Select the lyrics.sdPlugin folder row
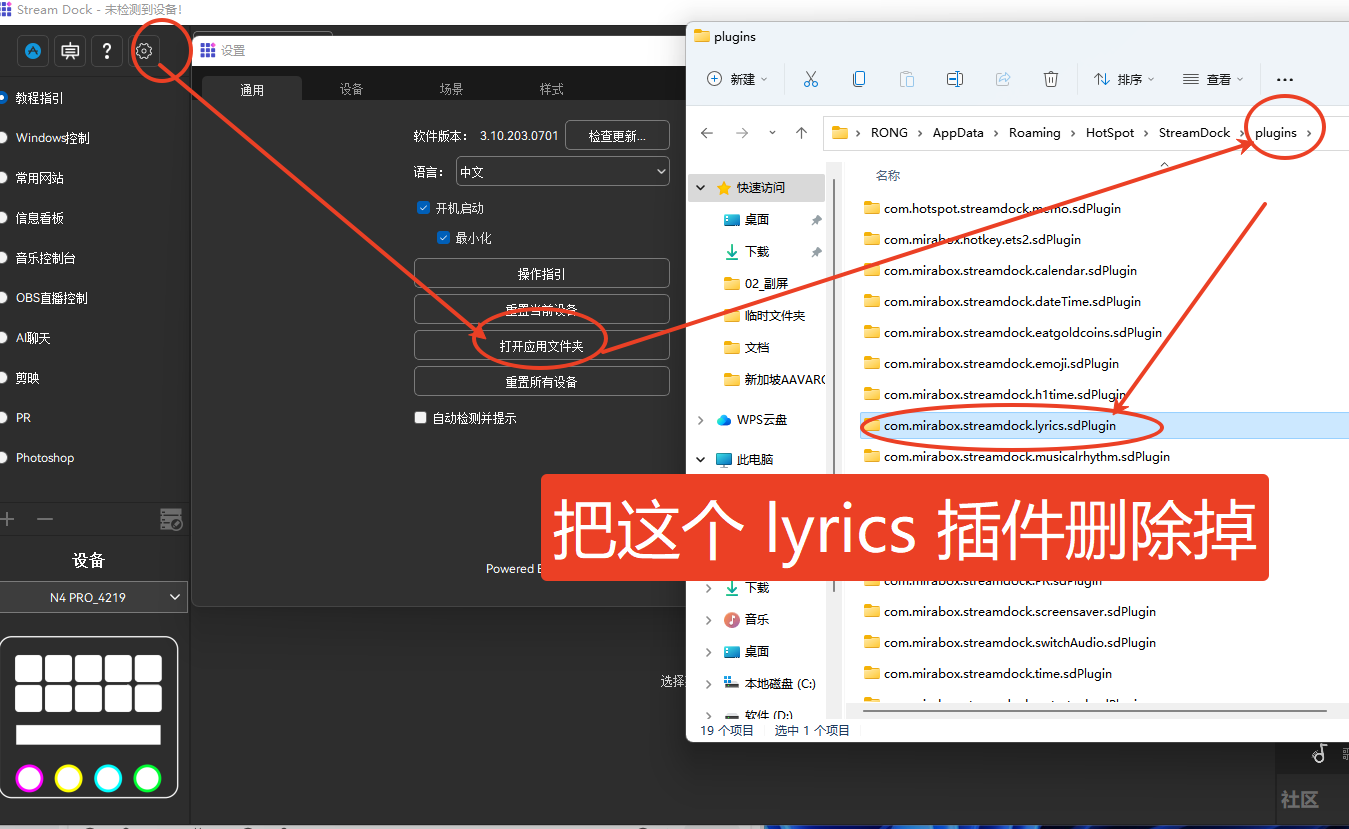The height and width of the screenshot is (829, 1349). coord(1104,426)
